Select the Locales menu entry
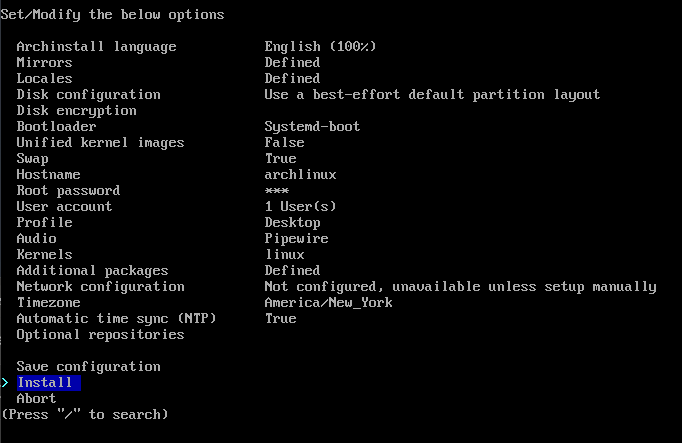Viewport: 682px width, 443px height. point(44,79)
